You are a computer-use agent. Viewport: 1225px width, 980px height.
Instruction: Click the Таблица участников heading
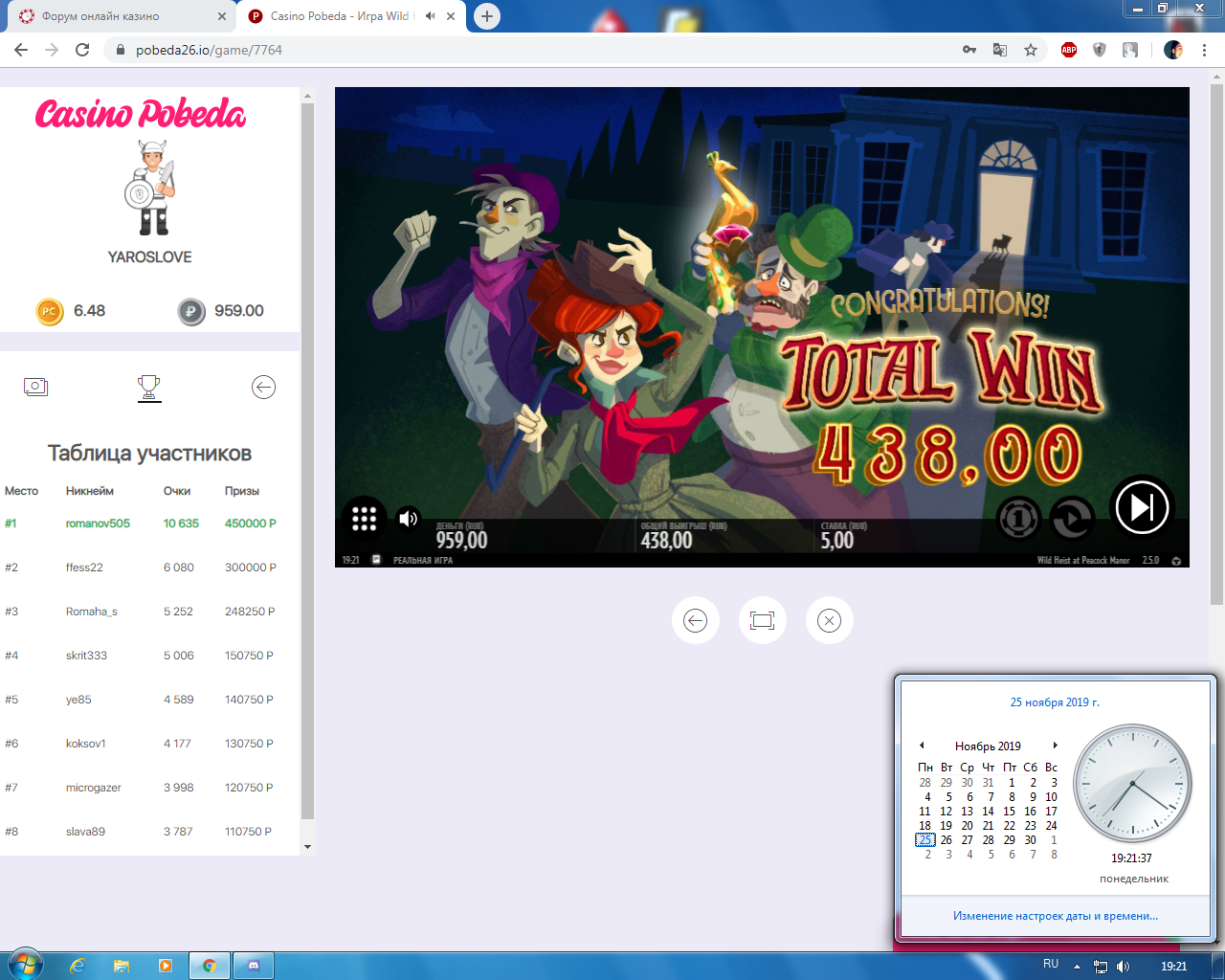(150, 454)
